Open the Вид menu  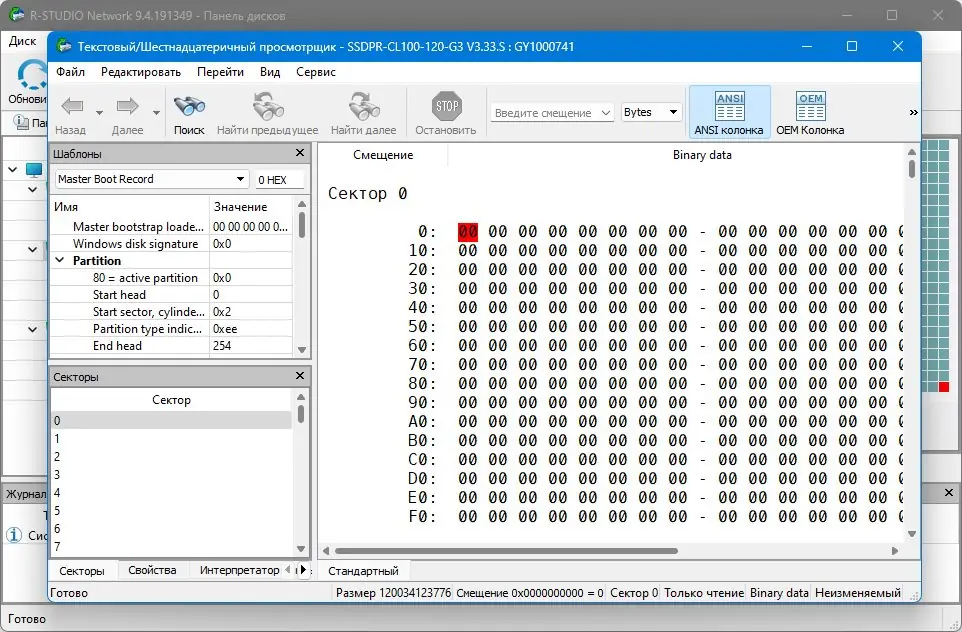pyautogui.click(x=270, y=72)
